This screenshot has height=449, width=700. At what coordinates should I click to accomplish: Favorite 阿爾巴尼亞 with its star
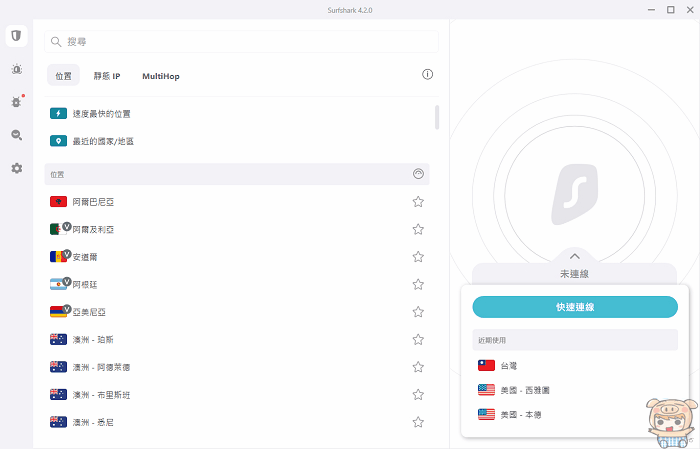click(418, 202)
